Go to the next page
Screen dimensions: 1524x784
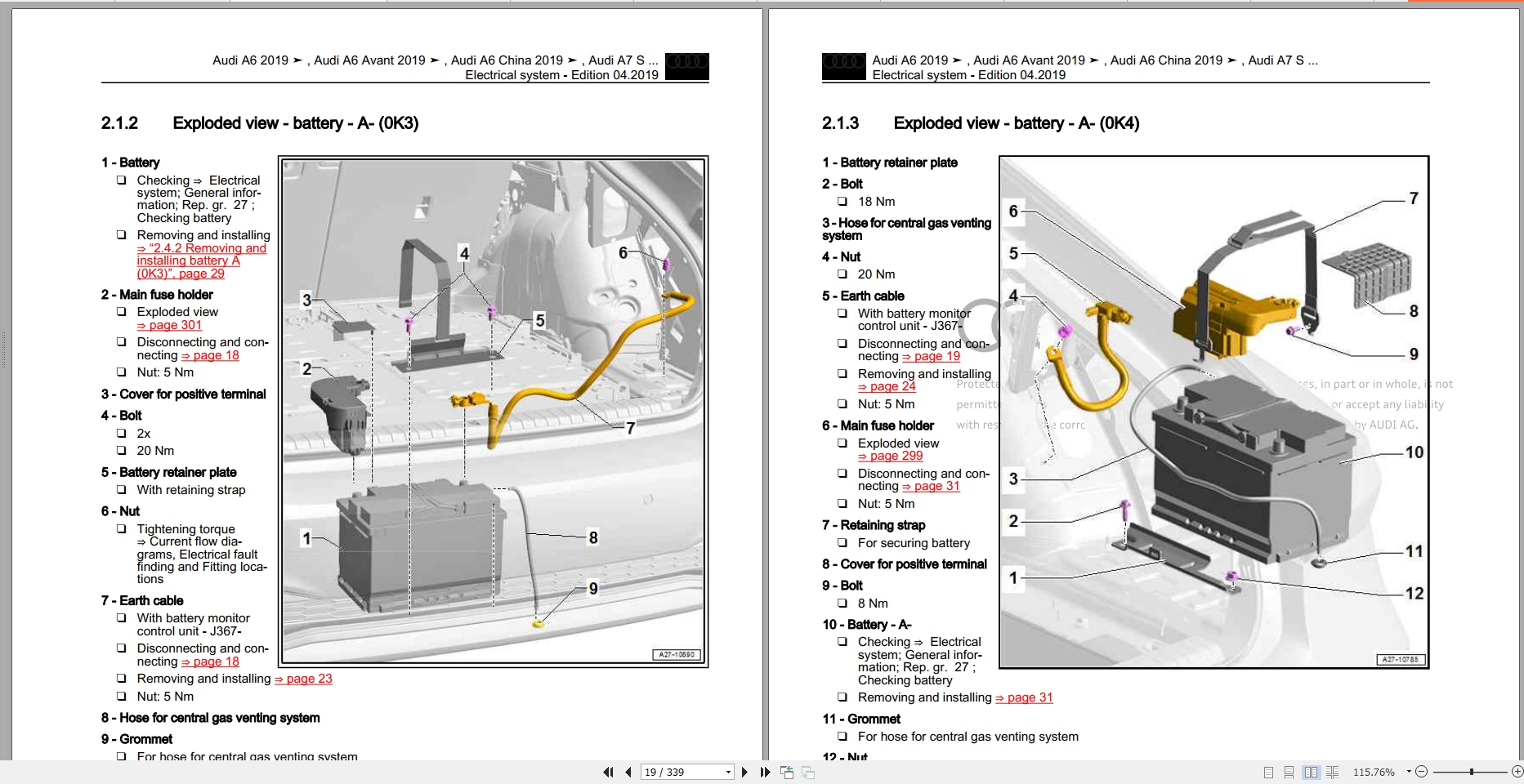pyautogui.click(x=744, y=772)
